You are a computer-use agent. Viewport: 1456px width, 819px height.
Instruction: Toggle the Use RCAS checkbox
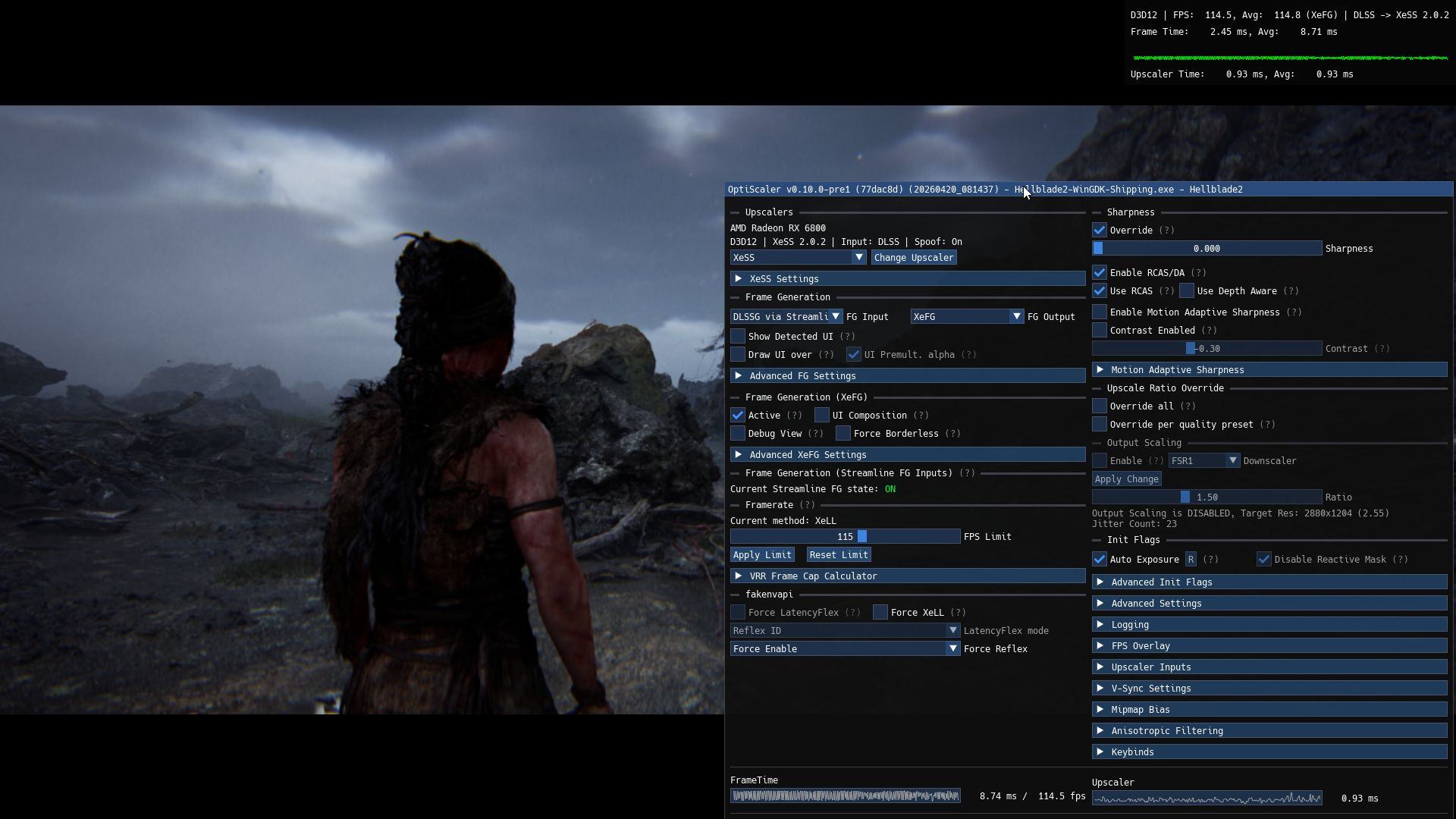(1100, 291)
